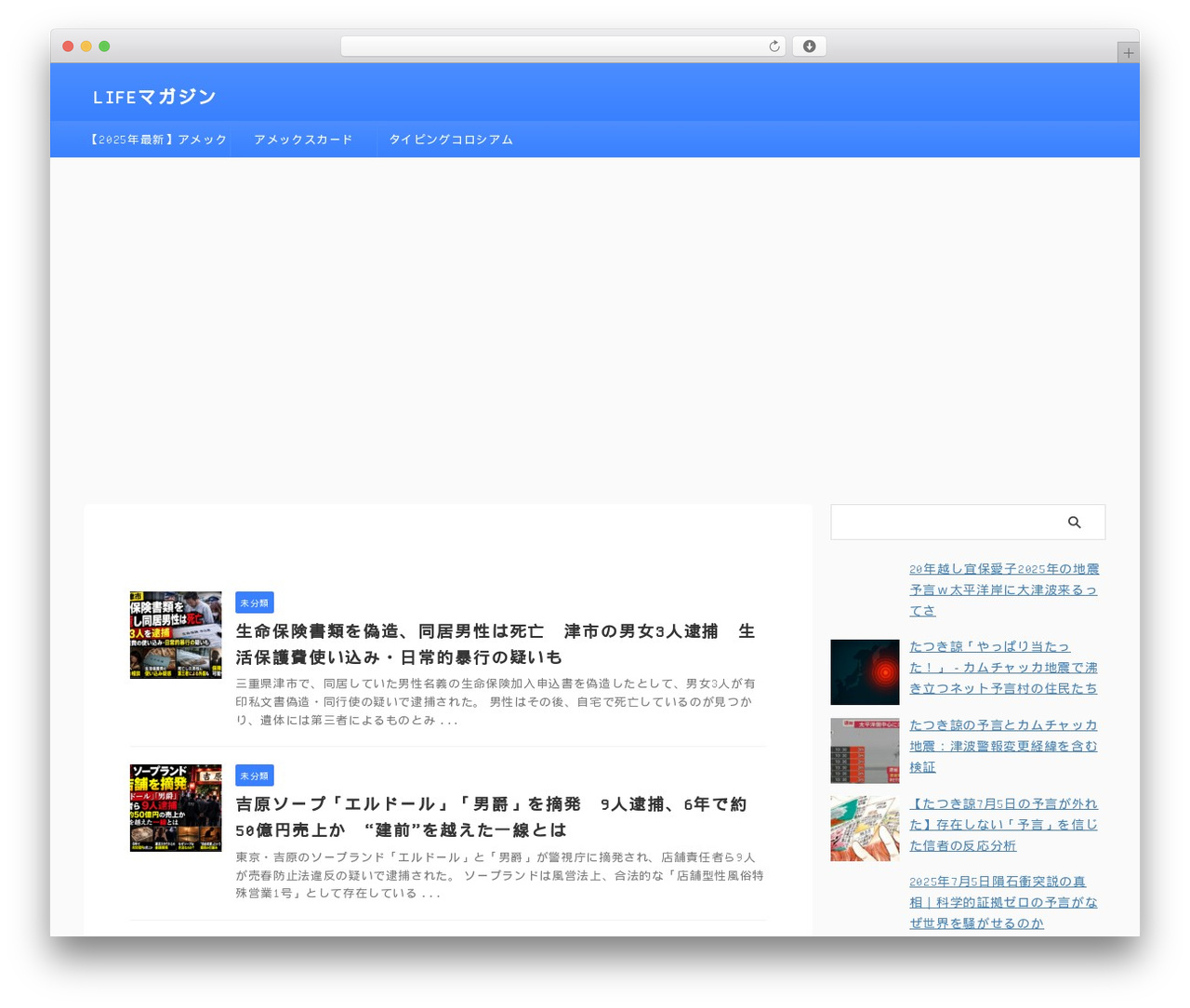The image size is (1190, 1008).
Task: Open タイピングコロシアム menu item
Action: coord(451,139)
